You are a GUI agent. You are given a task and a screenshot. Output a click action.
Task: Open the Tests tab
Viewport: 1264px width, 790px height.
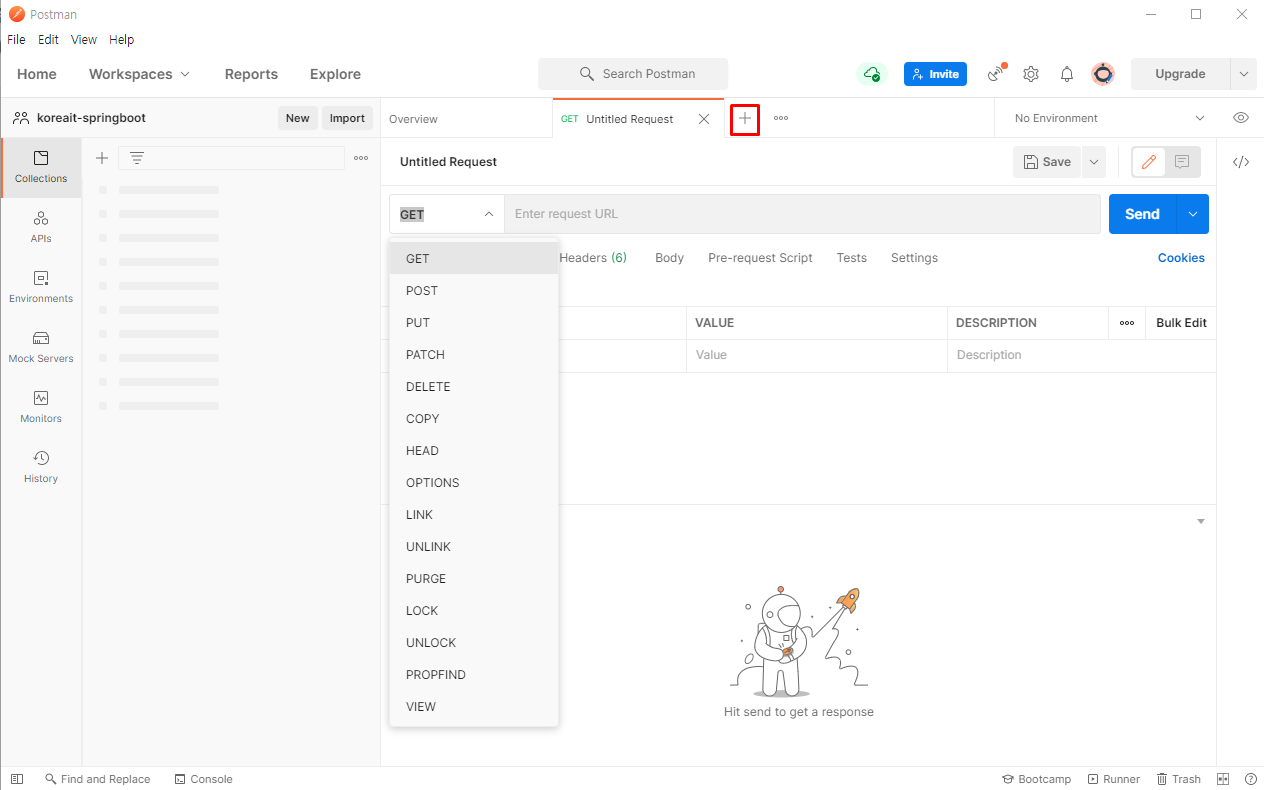[851, 258]
